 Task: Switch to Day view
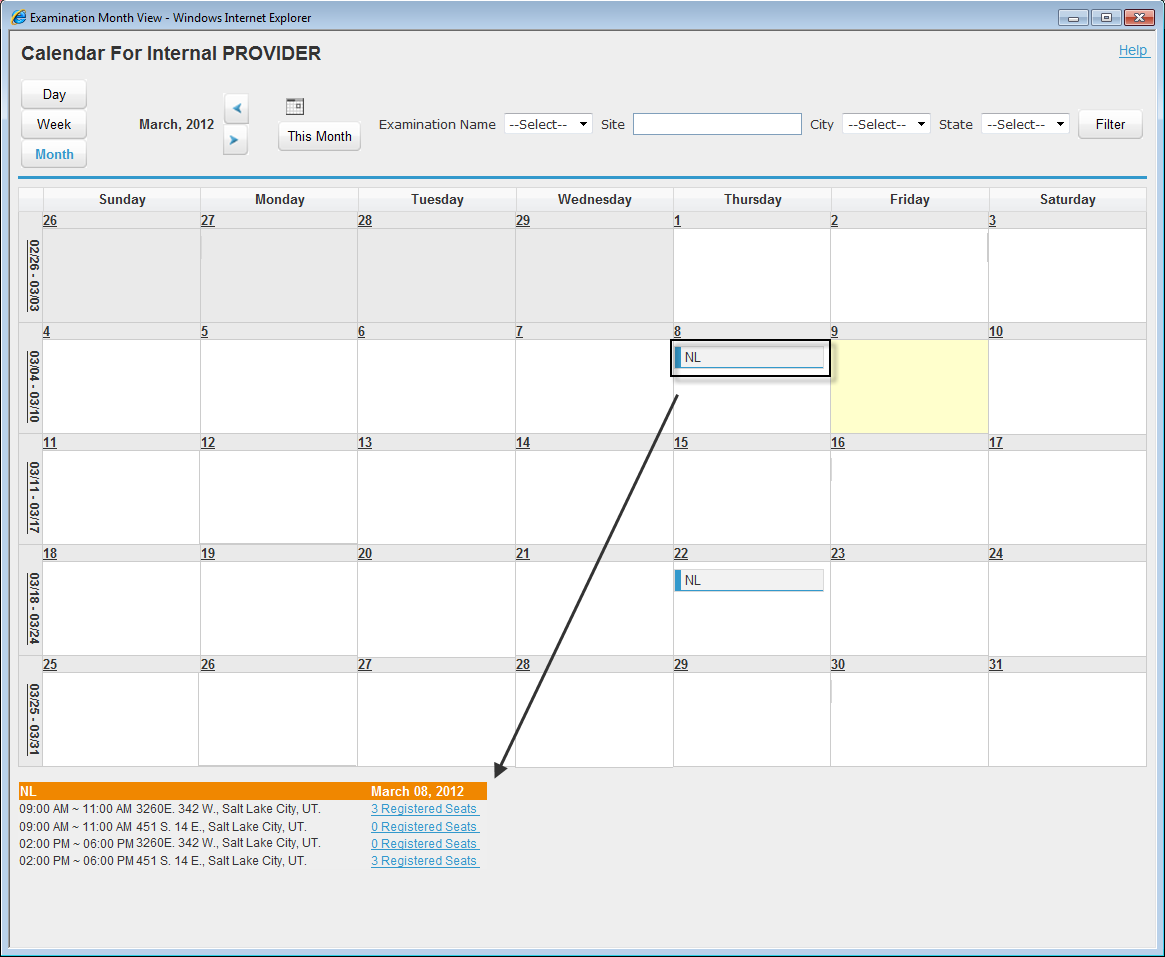point(54,94)
